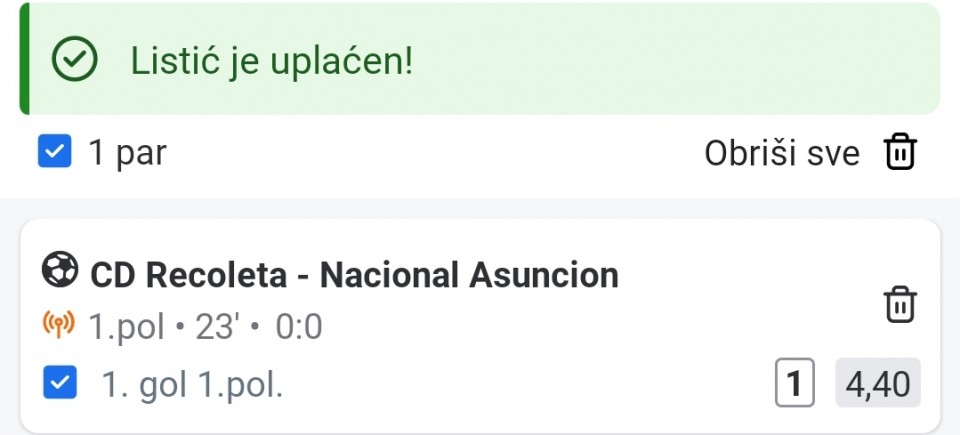The width and height of the screenshot is (960, 435).
Task: Click the orange live broadcast icon
Action: point(59,325)
